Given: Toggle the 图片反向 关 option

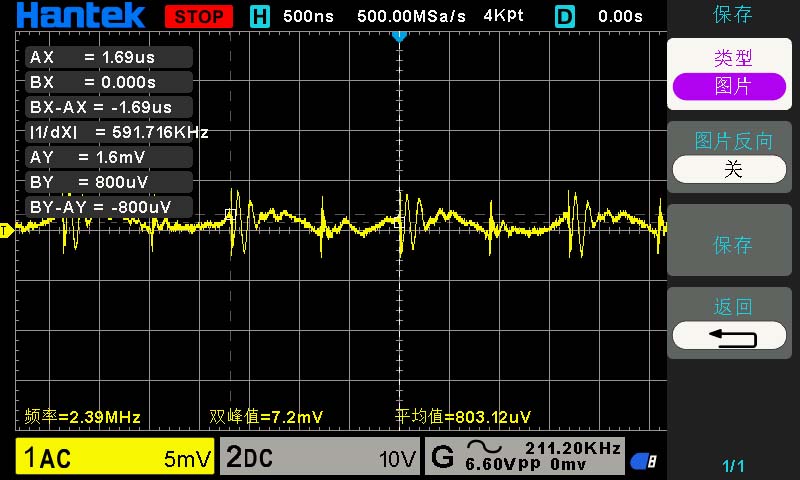Looking at the screenshot, I should 730,157.
